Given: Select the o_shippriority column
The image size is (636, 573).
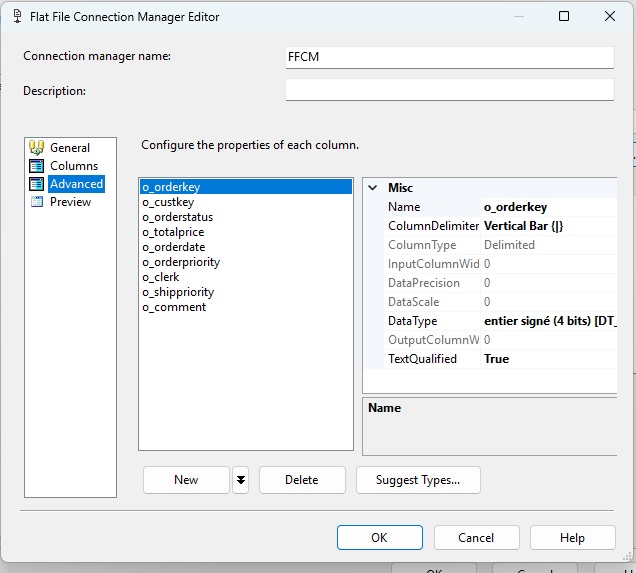Looking at the screenshot, I should 246,292.
